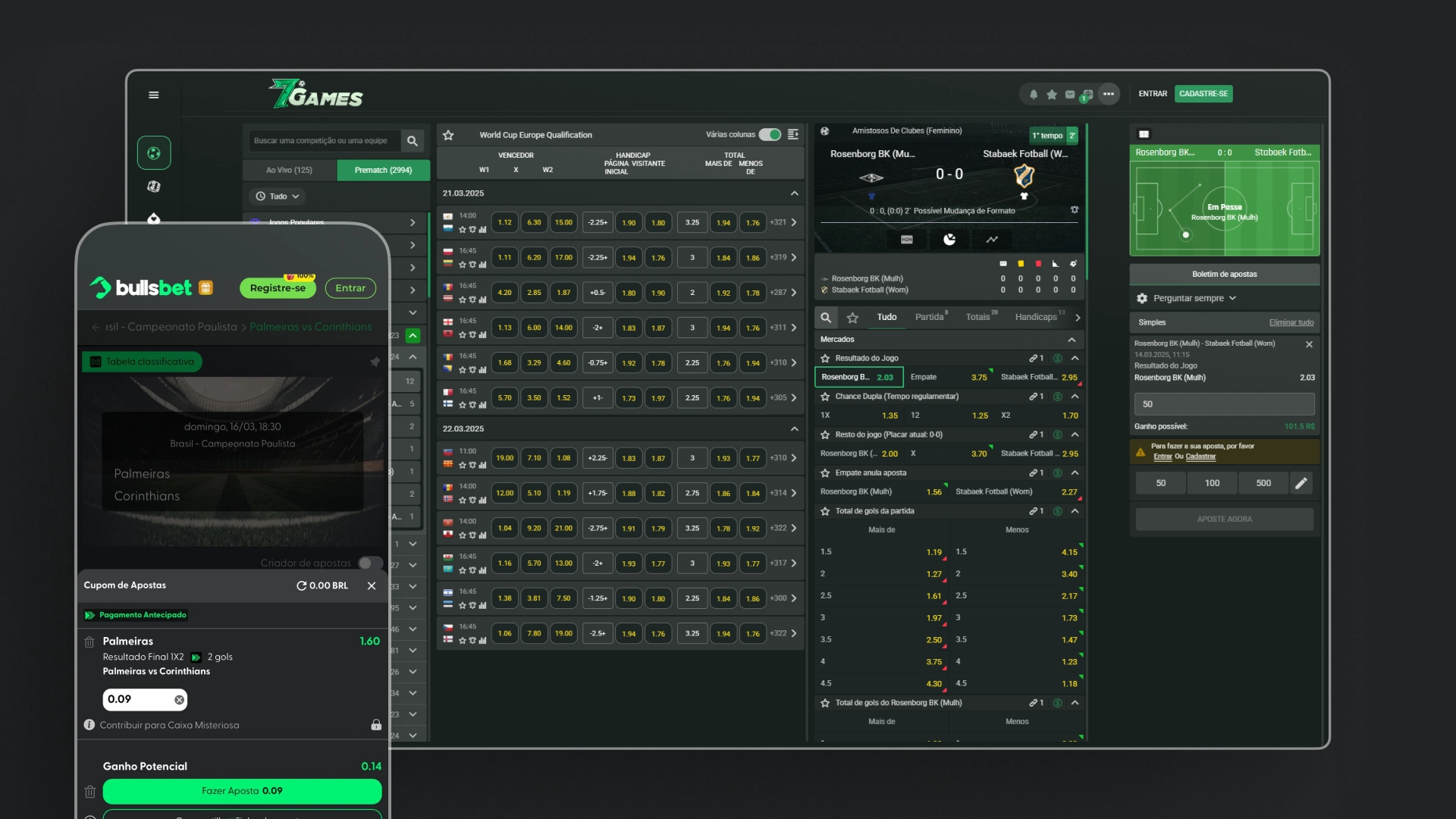Click the column layout icon beside Várias colunas
This screenshot has width=1456, height=819.
[x=793, y=134]
